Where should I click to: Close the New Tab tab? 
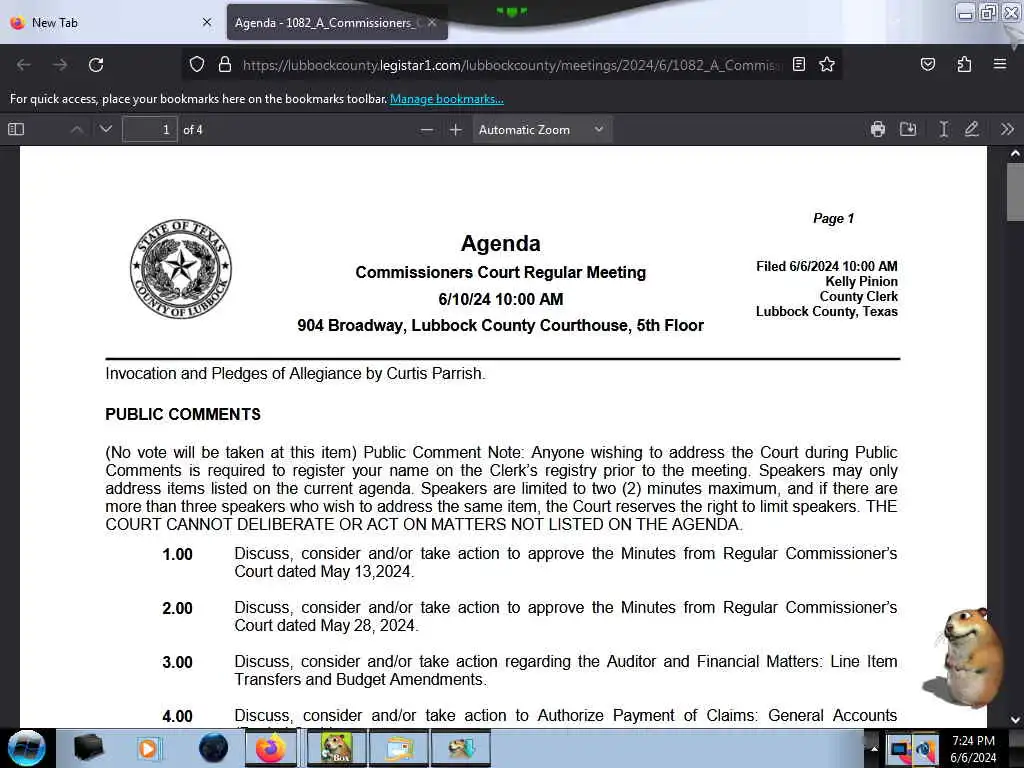[x=207, y=22]
